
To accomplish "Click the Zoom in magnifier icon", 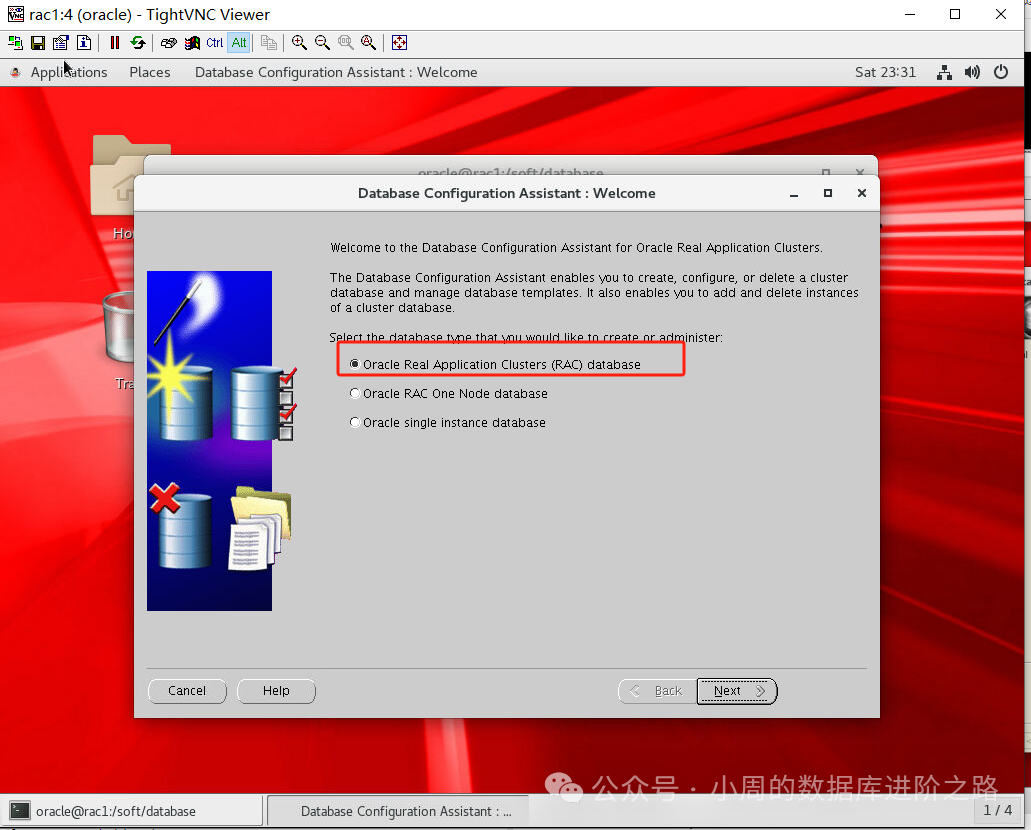I will (299, 43).
